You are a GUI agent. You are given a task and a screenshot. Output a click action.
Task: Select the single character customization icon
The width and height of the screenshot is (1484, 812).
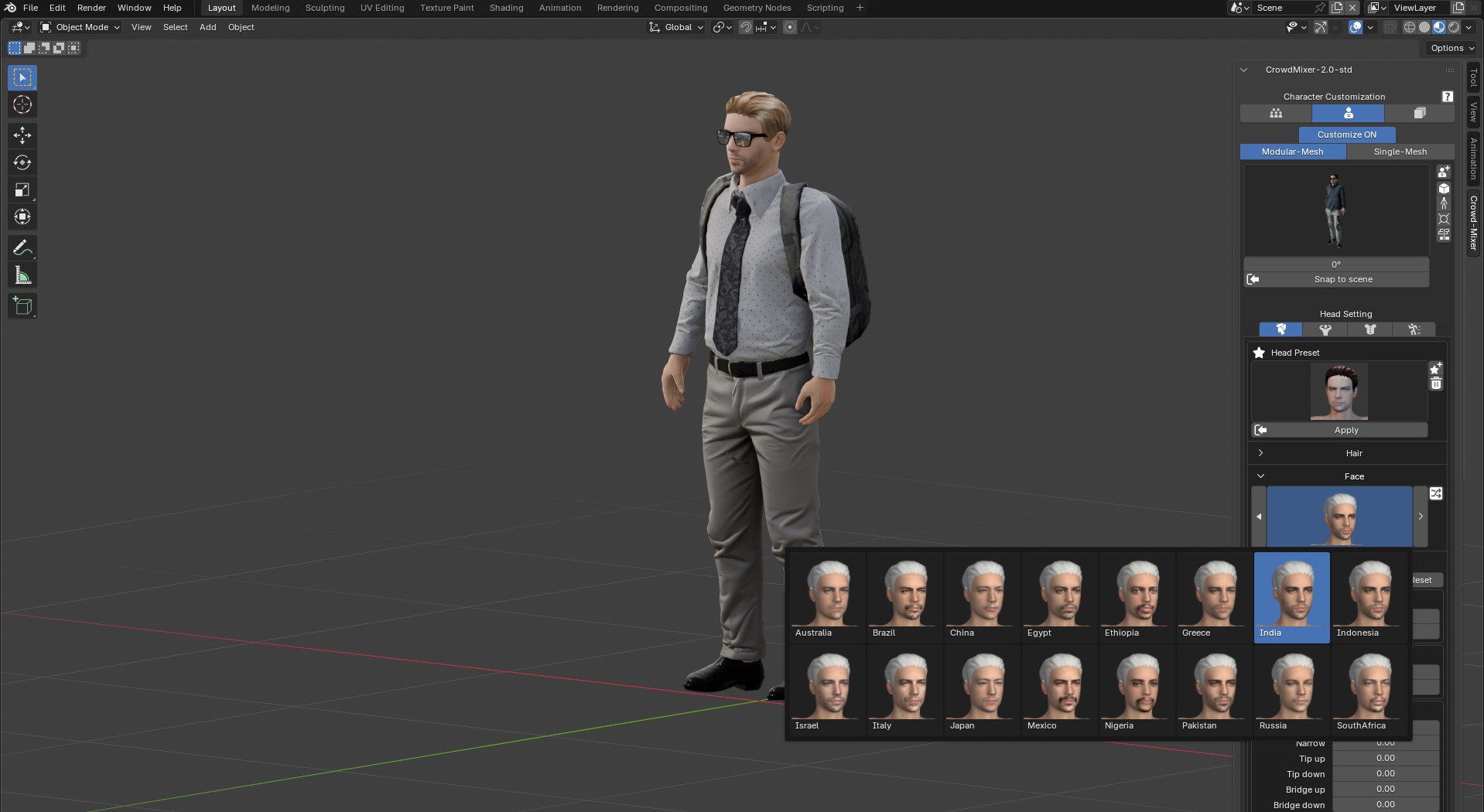[x=1348, y=114]
